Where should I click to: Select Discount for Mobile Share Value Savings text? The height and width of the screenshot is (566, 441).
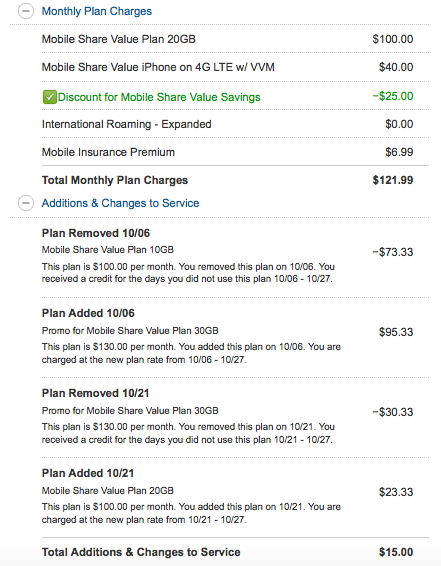pyautogui.click(x=159, y=97)
